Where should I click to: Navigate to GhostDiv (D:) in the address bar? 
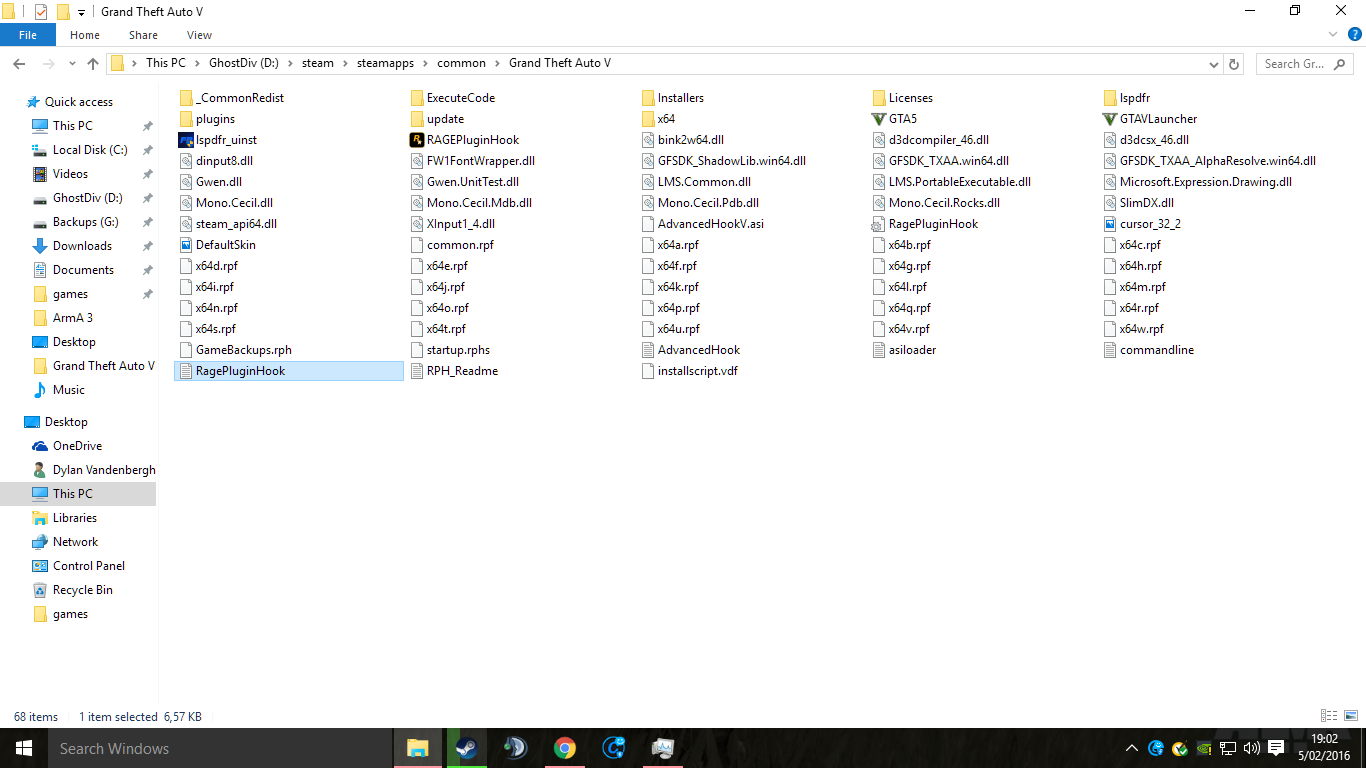[243, 63]
